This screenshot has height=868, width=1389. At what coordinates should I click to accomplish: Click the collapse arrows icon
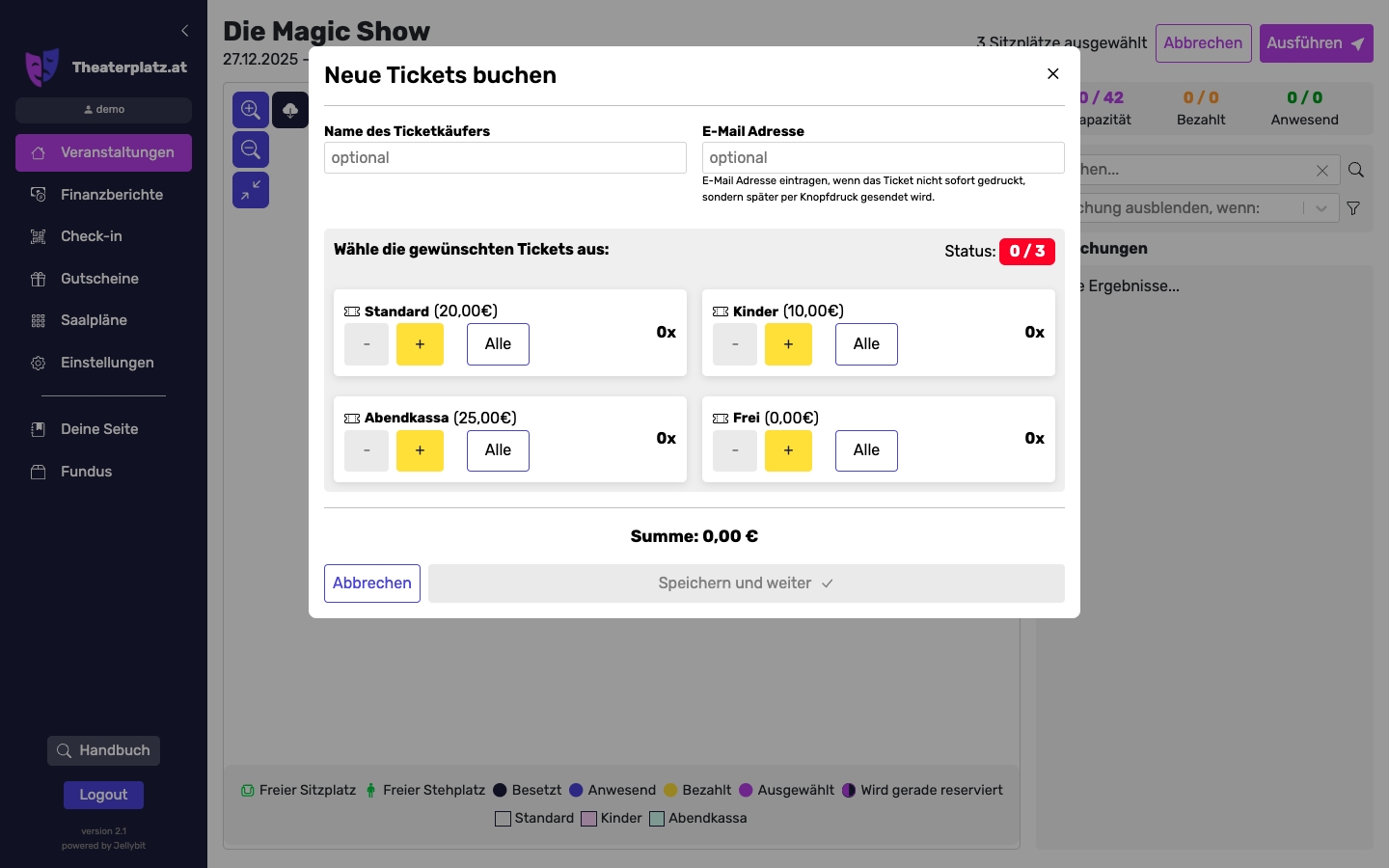pos(251,190)
